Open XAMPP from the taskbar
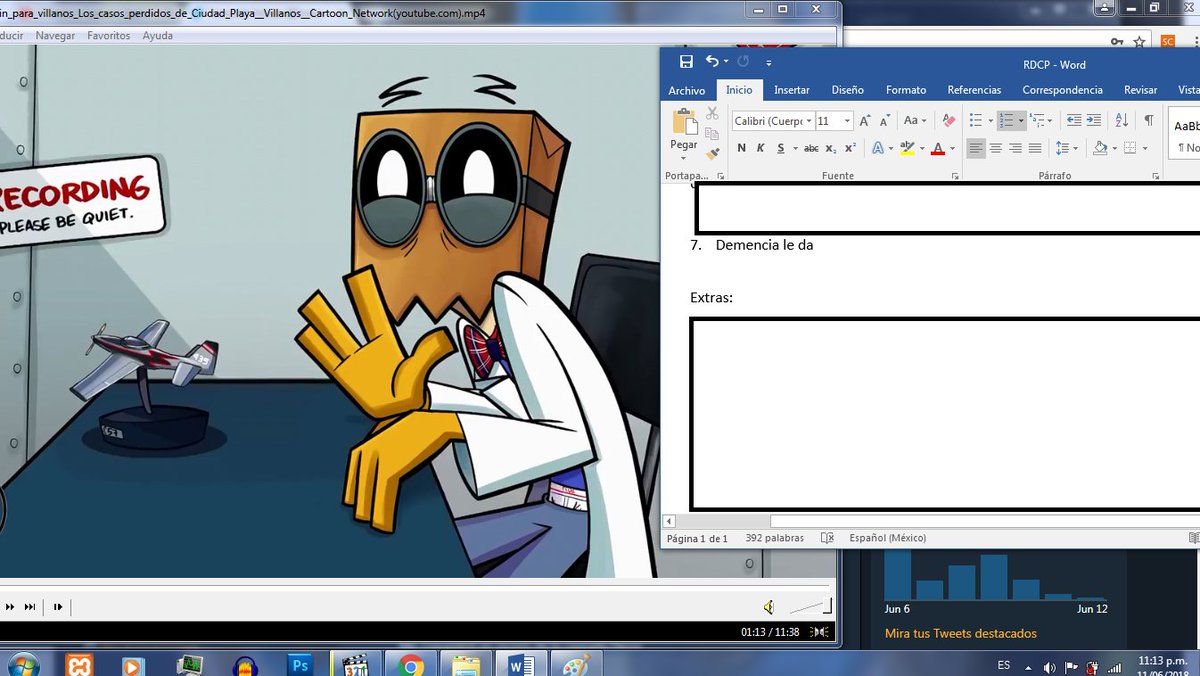1200x676 pixels. coord(79,664)
